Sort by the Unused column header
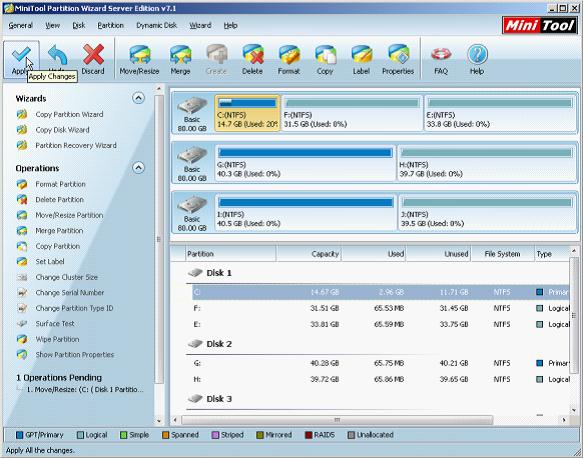 click(438, 254)
